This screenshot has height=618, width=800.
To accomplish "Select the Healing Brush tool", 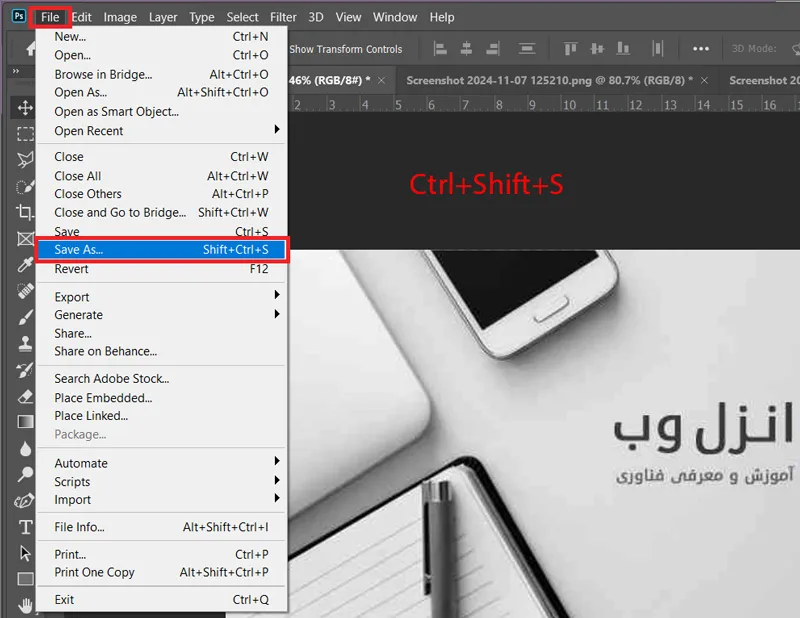I will coord(25,291).
